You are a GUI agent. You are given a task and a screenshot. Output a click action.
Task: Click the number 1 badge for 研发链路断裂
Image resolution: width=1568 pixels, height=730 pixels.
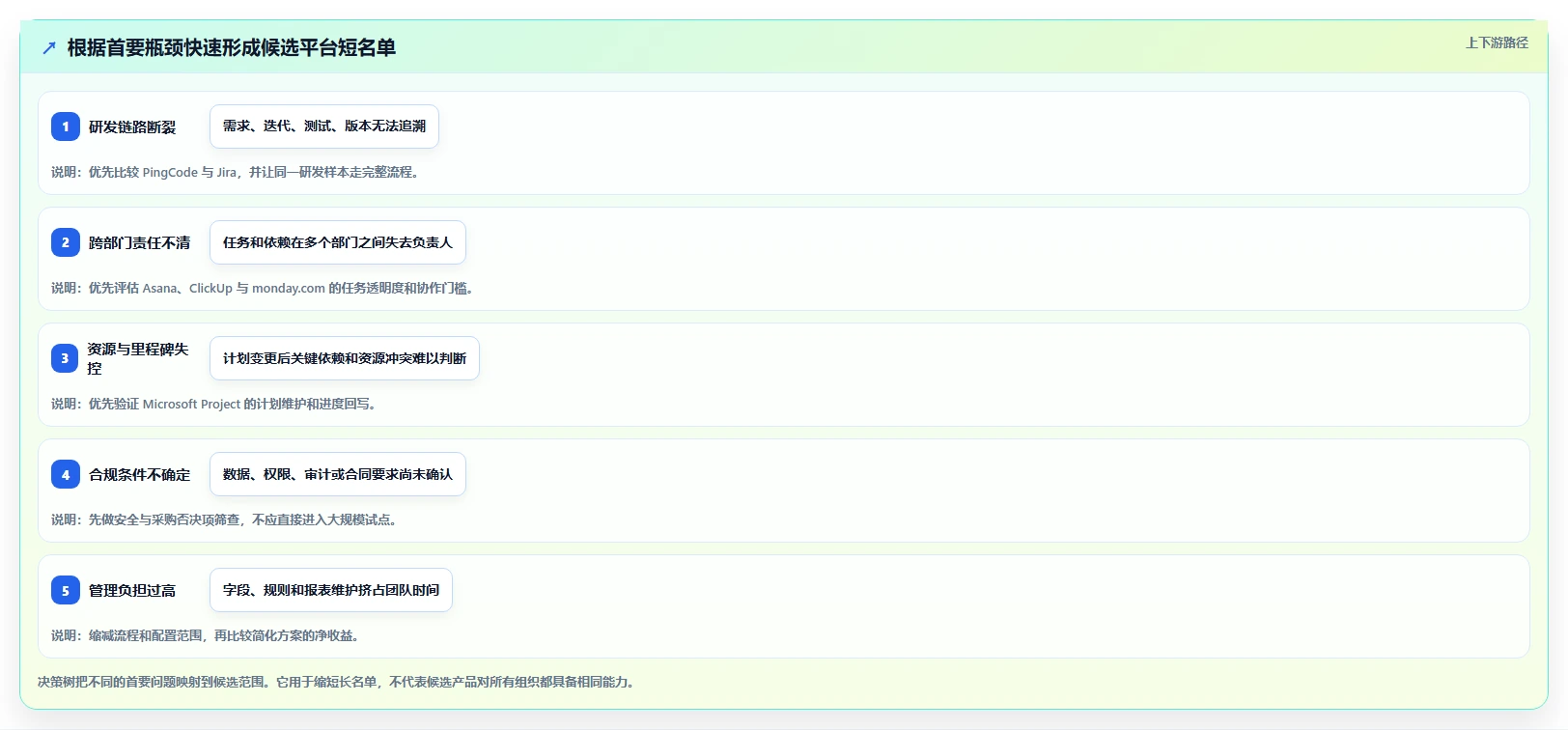click(66, 126)
